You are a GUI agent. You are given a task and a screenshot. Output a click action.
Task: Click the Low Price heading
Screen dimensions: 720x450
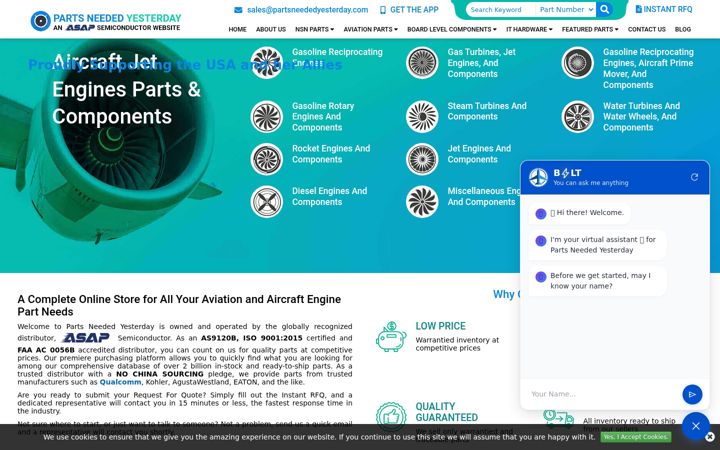[x=440, y=326]
